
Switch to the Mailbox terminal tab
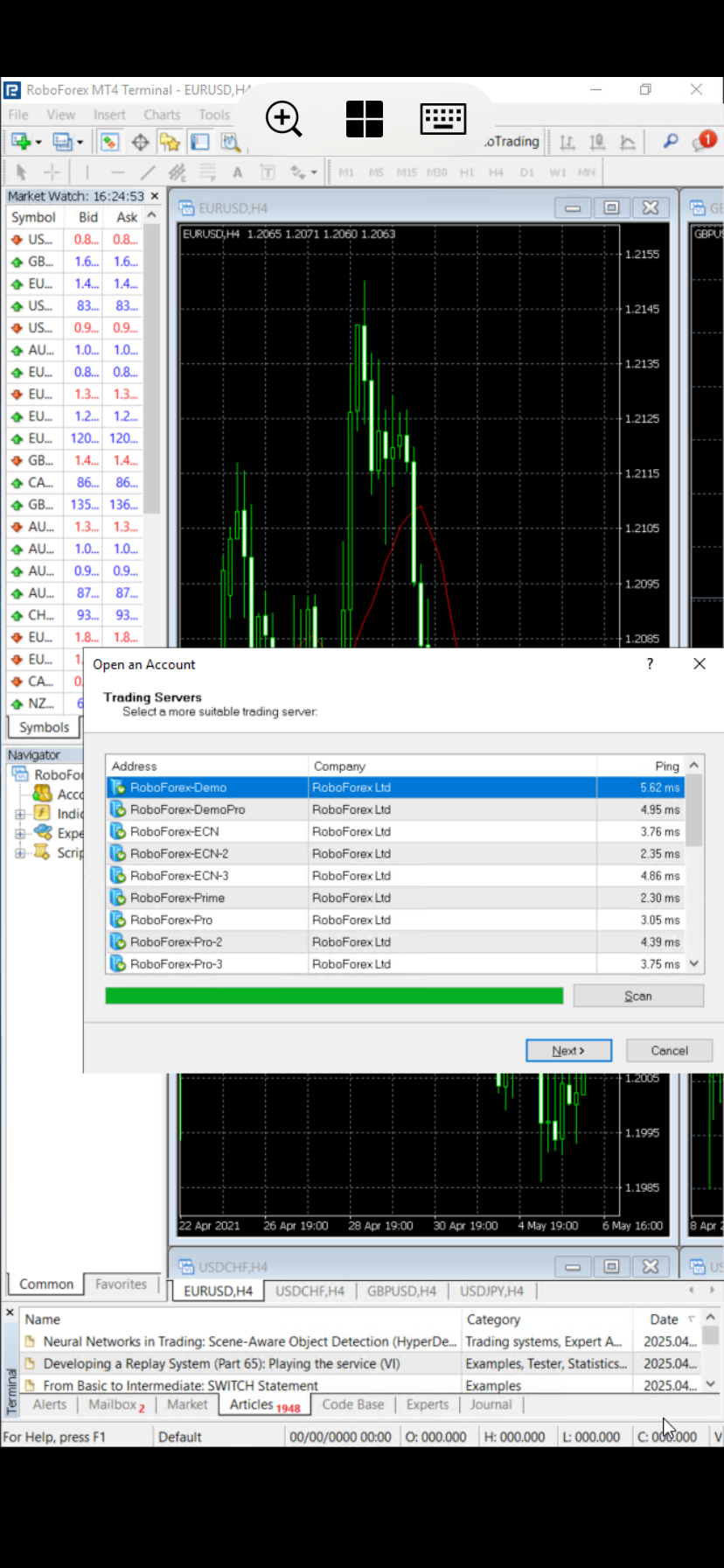[x=116, y=1404]
